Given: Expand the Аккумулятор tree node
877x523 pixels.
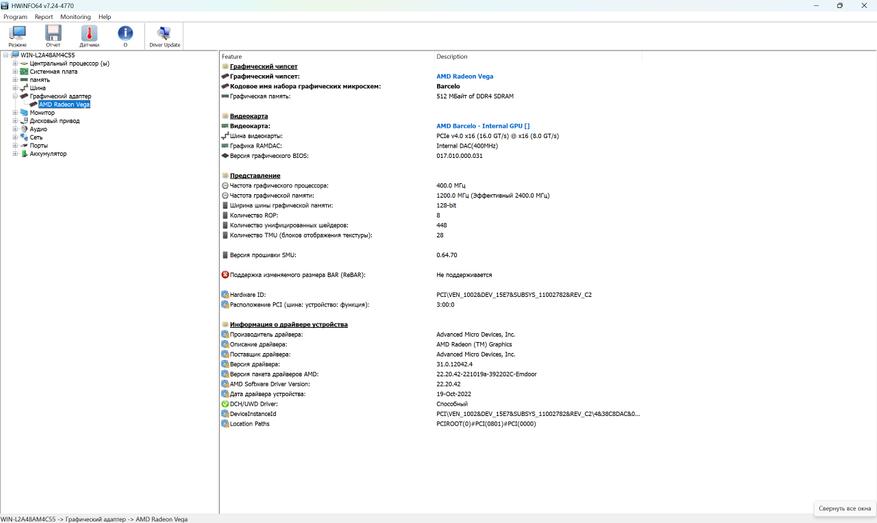Looking at the screenshot, I should [15, 154].
